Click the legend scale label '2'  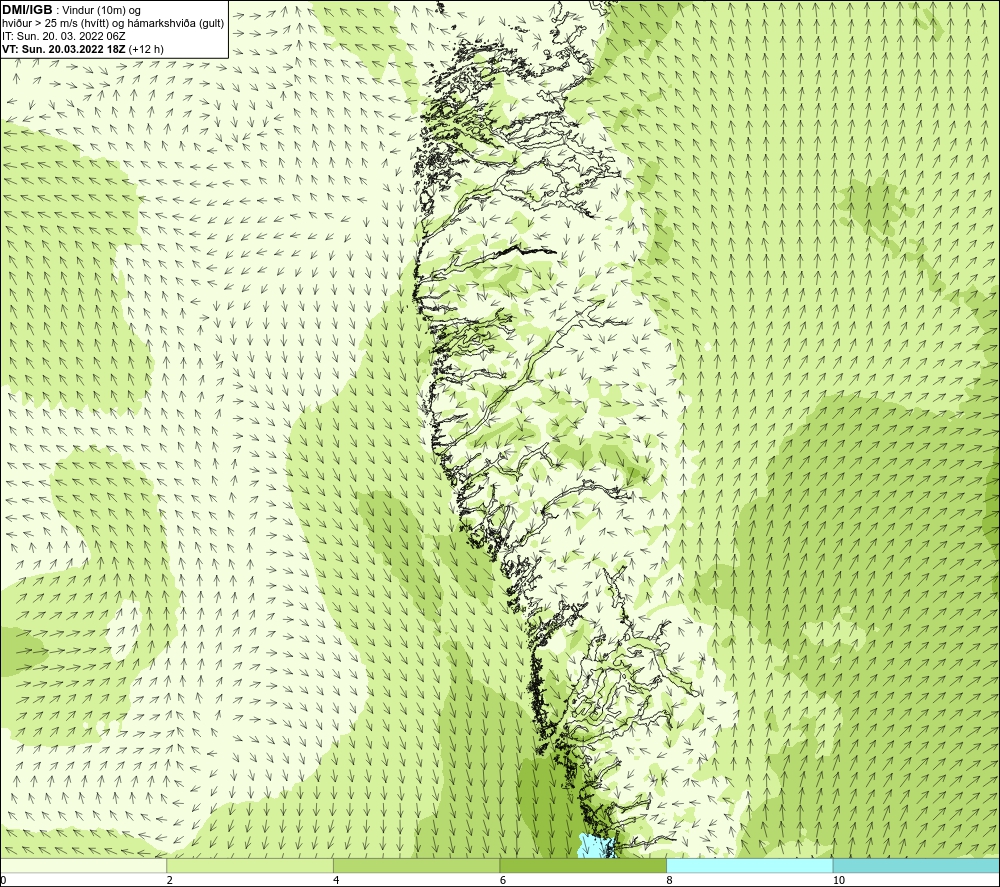170,880
